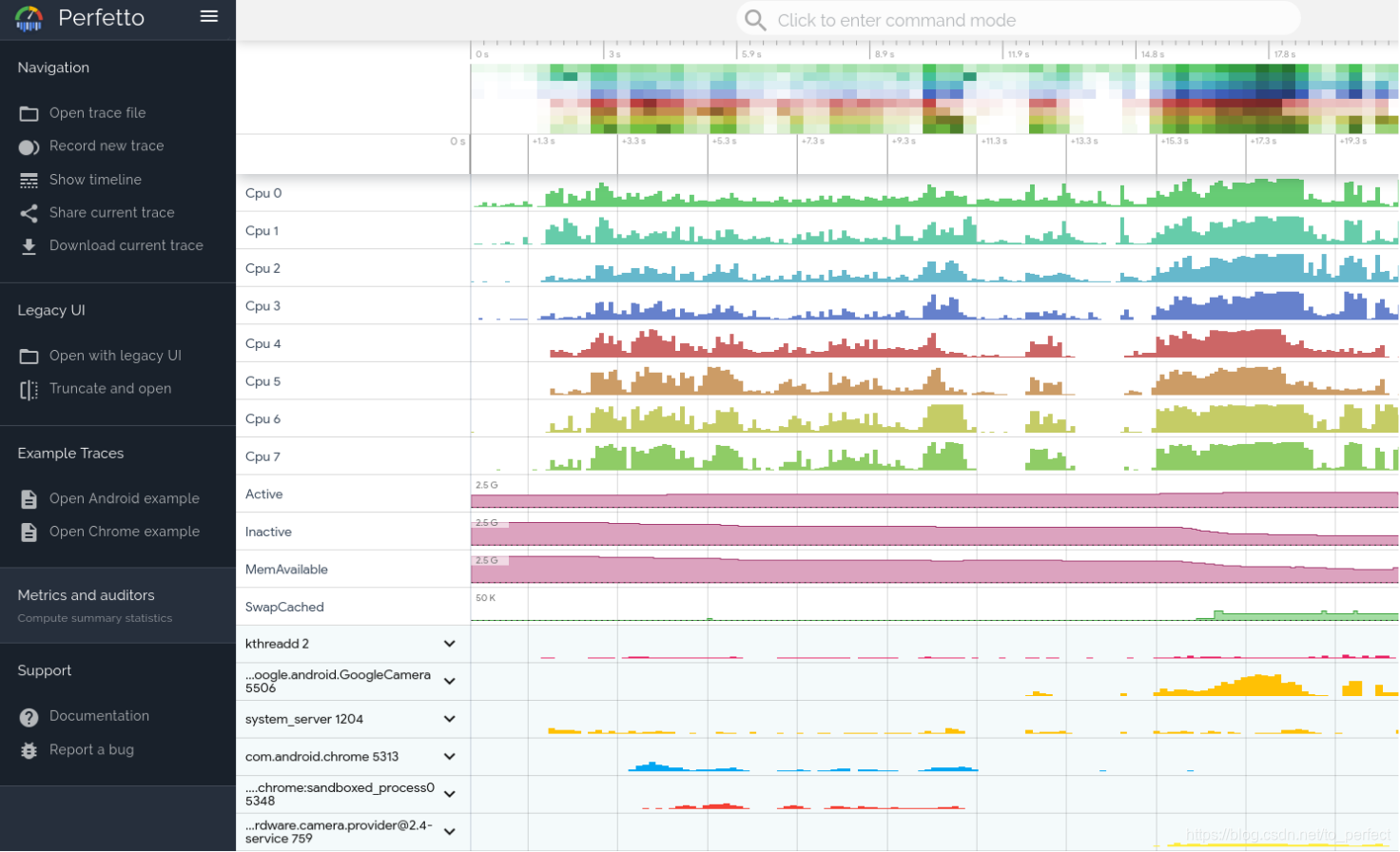Choose Download current trace

[126, 245]
